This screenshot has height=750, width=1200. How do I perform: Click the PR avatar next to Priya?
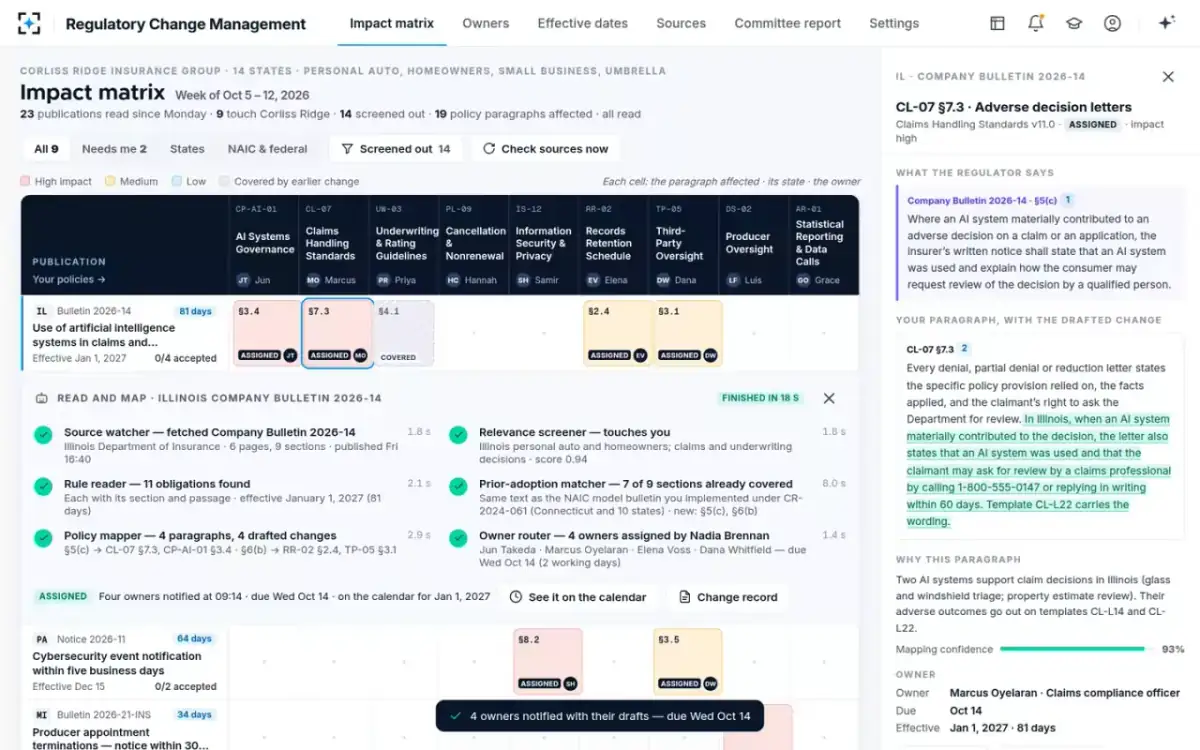click(x=383, y=280)
